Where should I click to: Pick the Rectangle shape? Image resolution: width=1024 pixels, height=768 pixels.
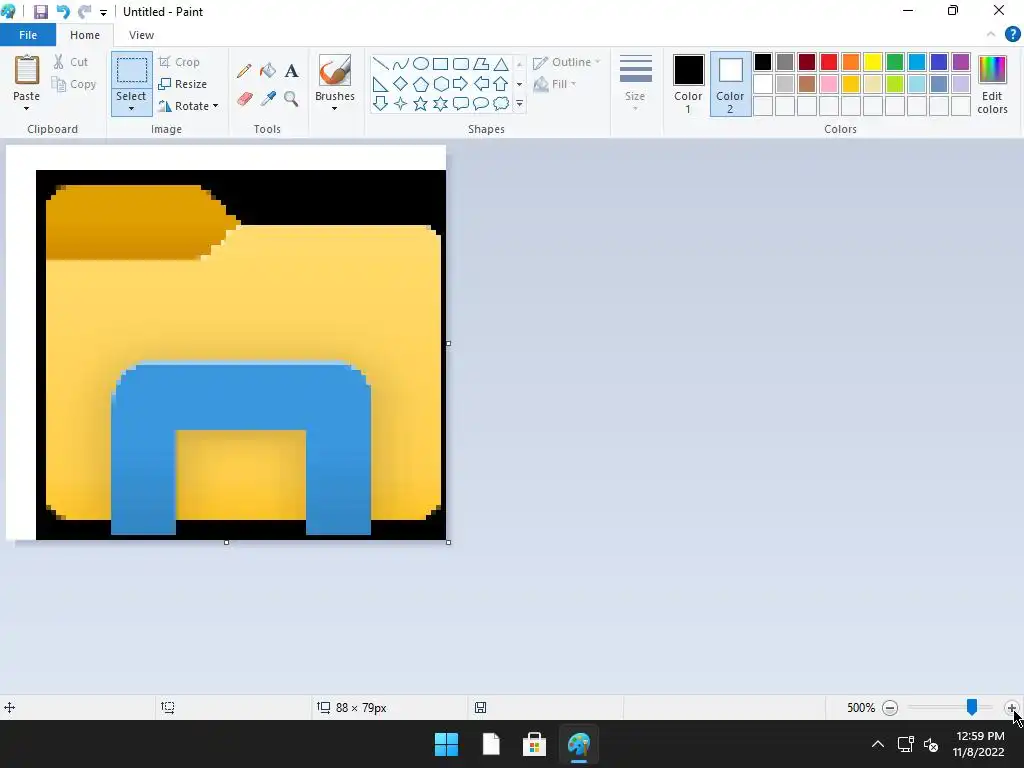[441, 64]
